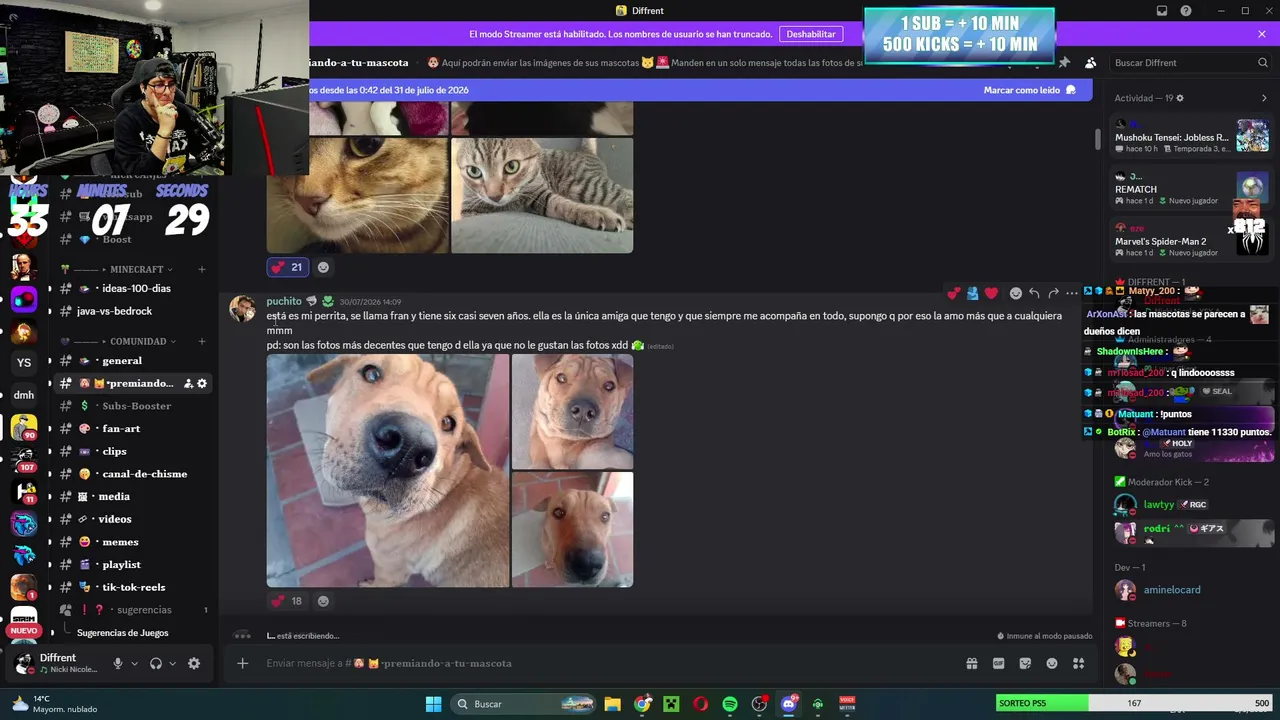The width and height of the screenshot is (1280, 720).
Task: Invite people to premiando channel
Action: (x=188, y=383)
